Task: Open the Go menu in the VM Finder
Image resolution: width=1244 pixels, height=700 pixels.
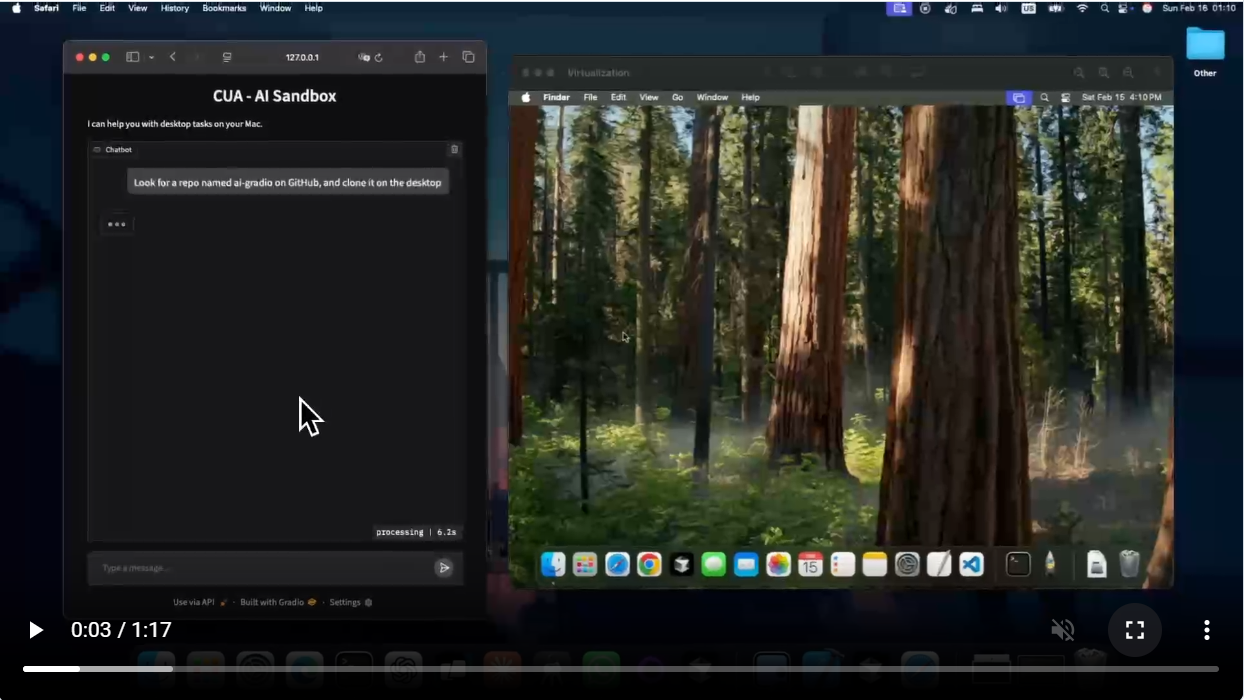Action: [x=677, y=97]
